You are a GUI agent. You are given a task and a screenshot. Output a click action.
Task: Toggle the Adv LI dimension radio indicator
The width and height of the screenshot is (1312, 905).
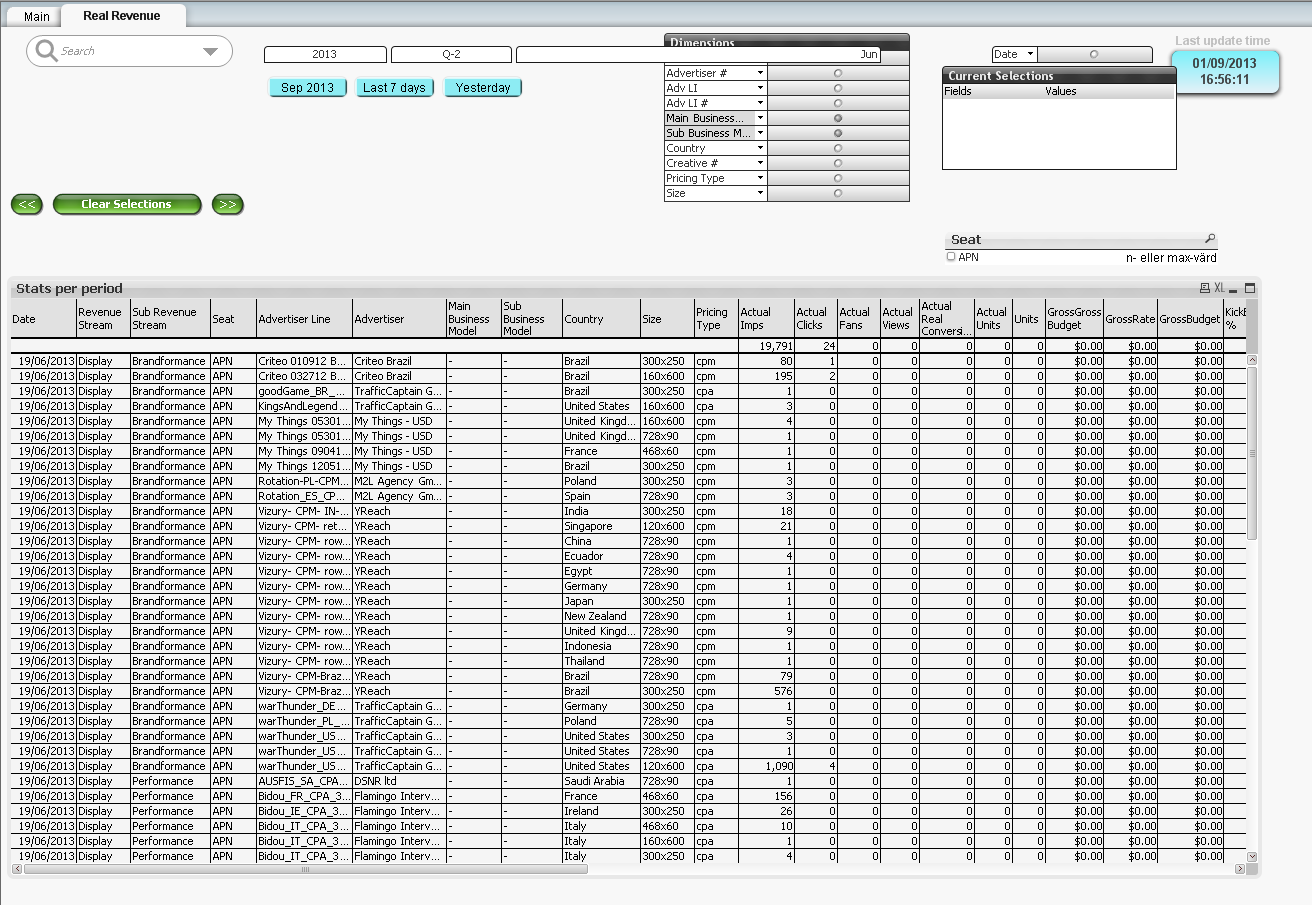tap(838, 88)
